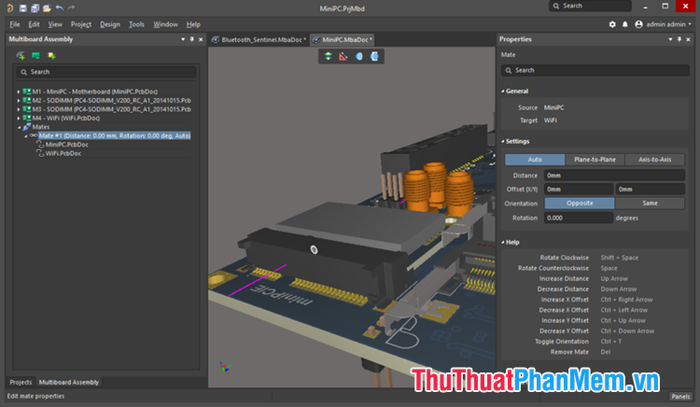
Task: Open the Help menu
Action: [x=193, y=24]
